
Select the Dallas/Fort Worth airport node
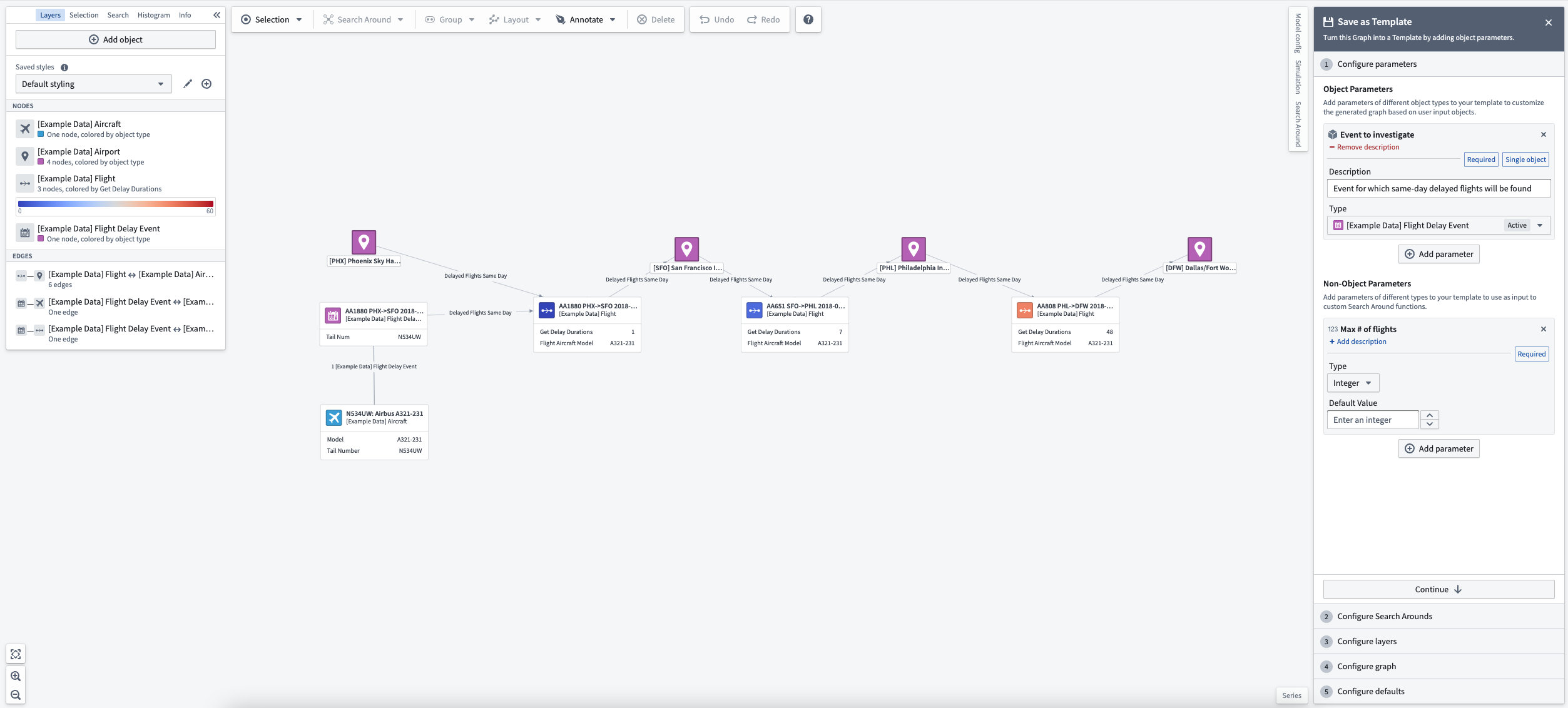pos(1199,249)
